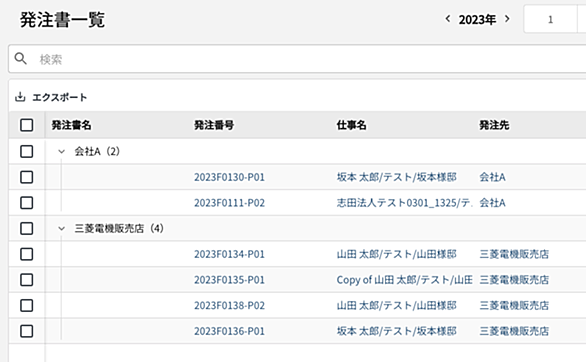This screenshot has height=362, width=586.
Task: Click the エクスポート button
Action: click(51, 97)
